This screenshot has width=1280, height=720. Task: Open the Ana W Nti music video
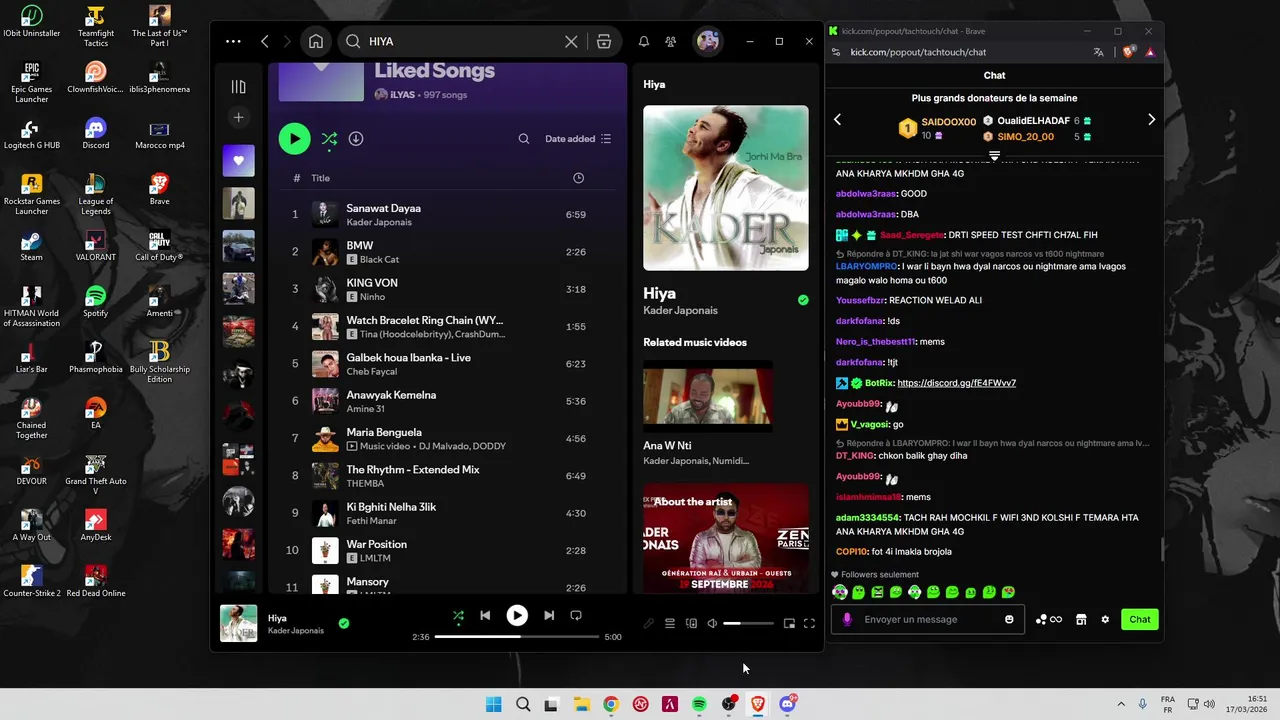(708, 396)
